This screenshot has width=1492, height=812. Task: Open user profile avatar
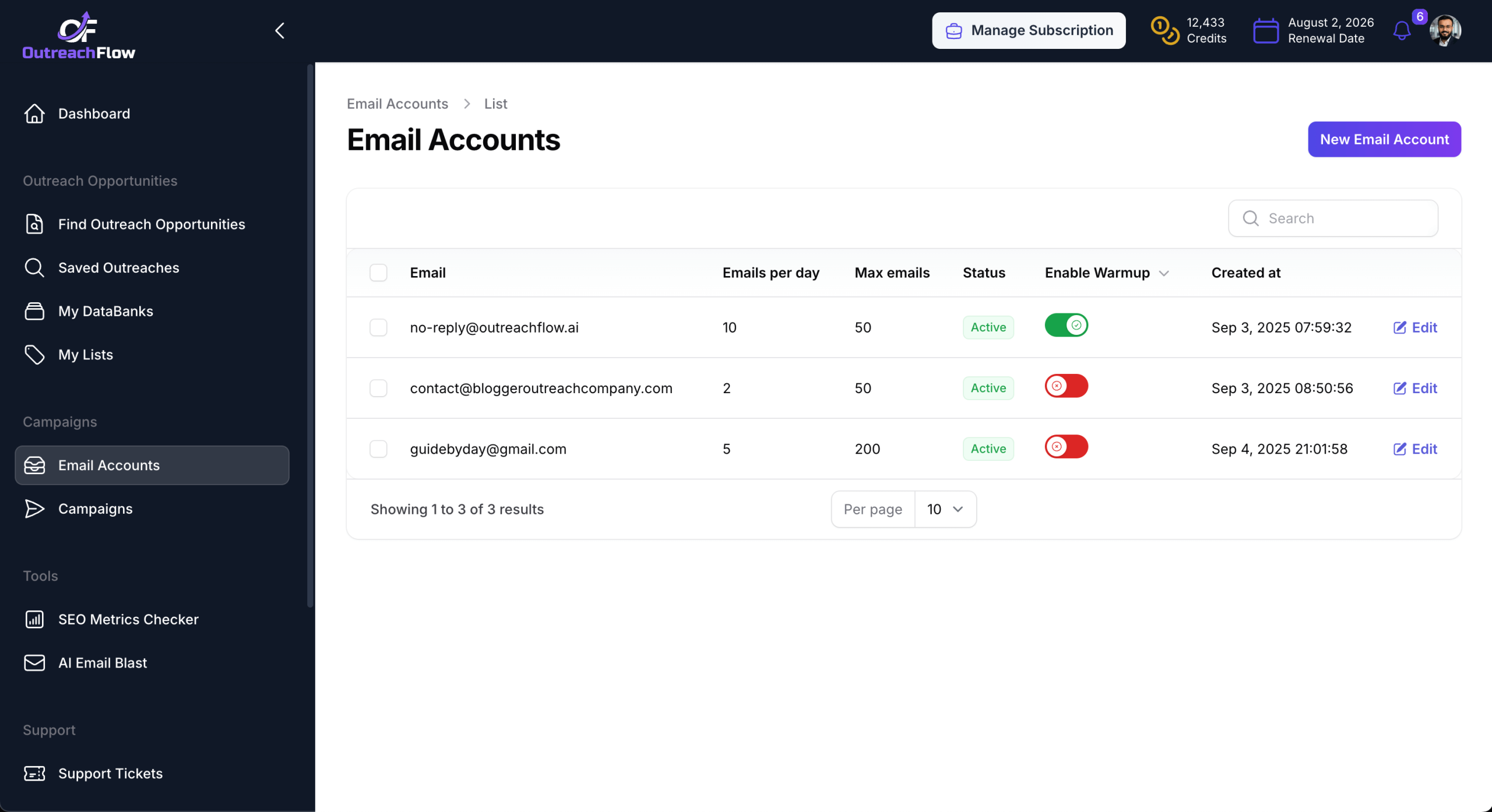(x=1445, y=30)
